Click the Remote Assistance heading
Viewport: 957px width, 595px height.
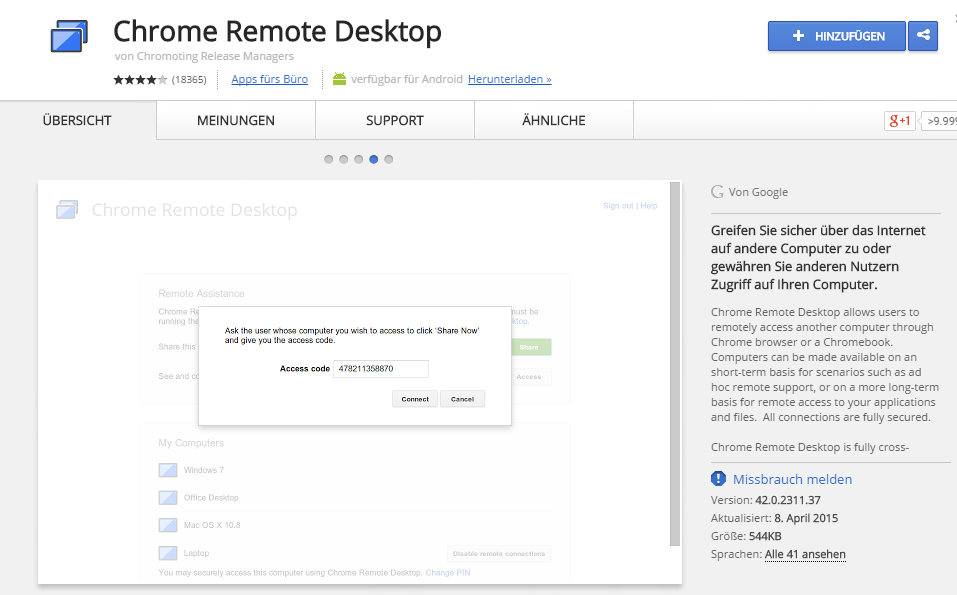click(x=201, y=294)
